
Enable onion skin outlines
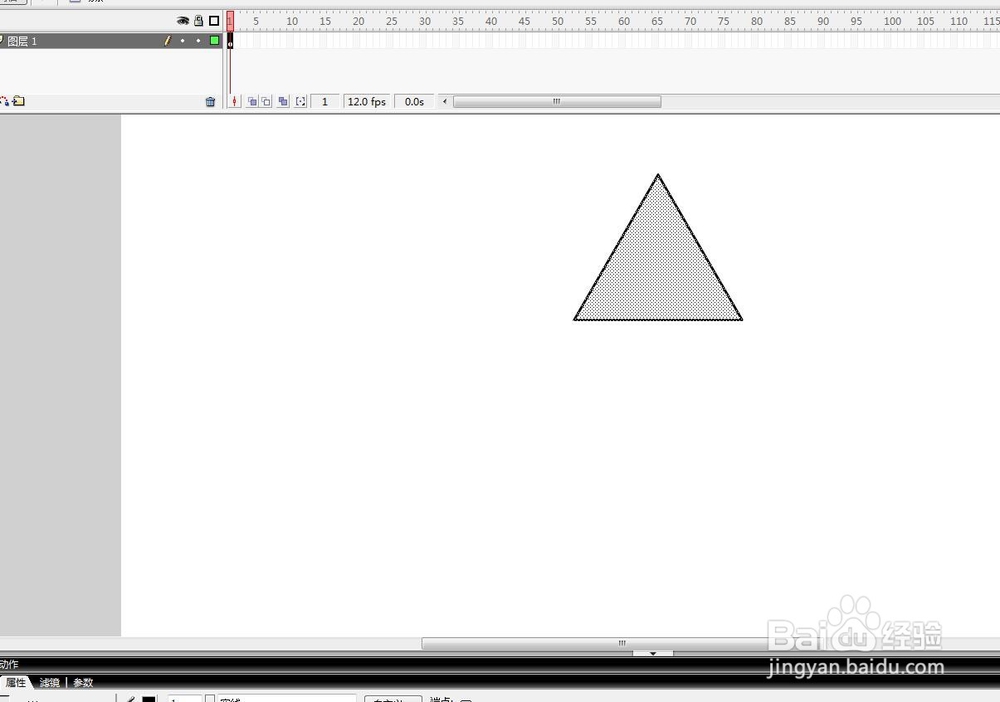pyautogui.click(x=266, y=101)
